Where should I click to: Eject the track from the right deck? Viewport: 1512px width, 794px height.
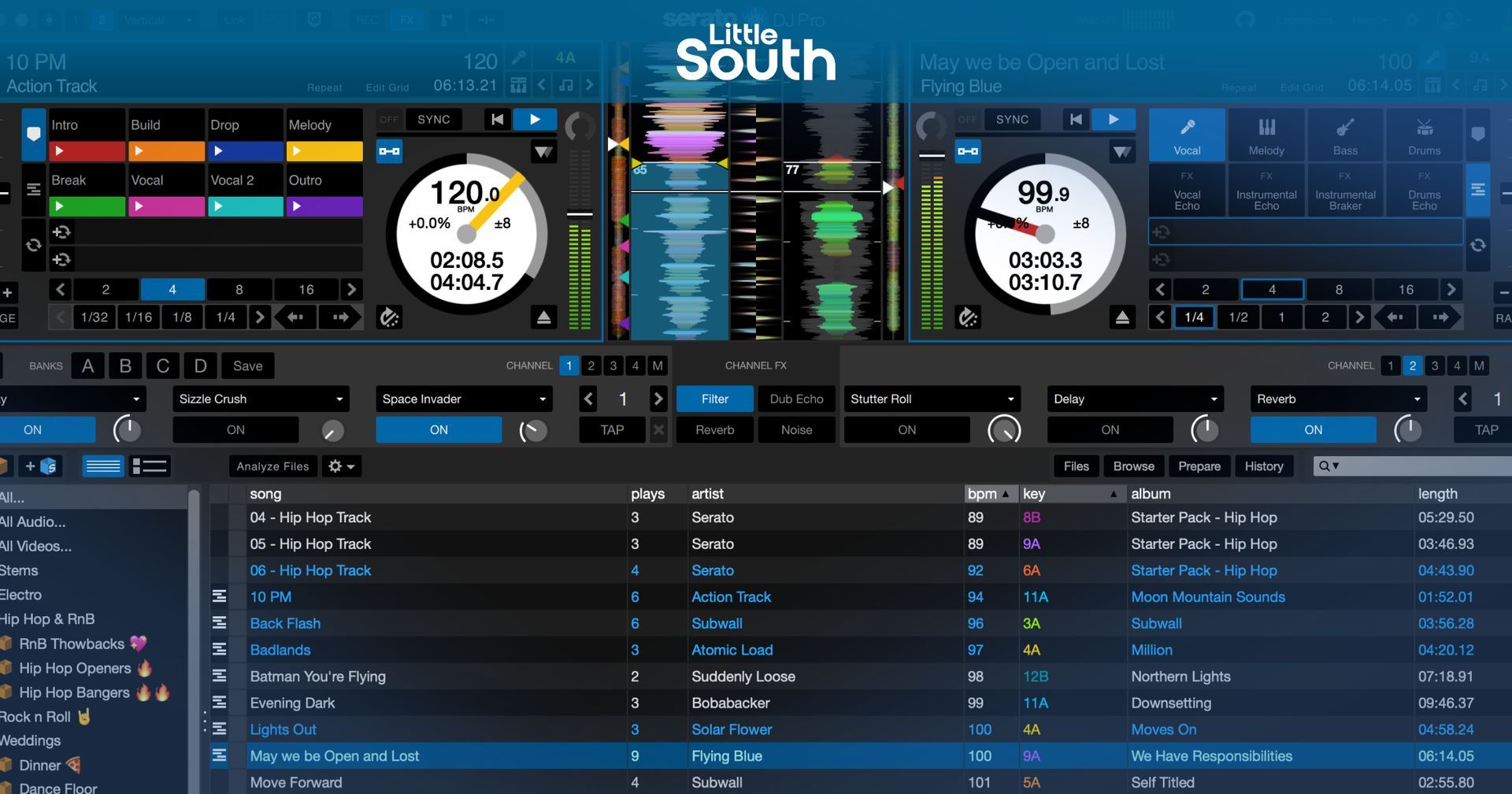(x=1122, y=317)
